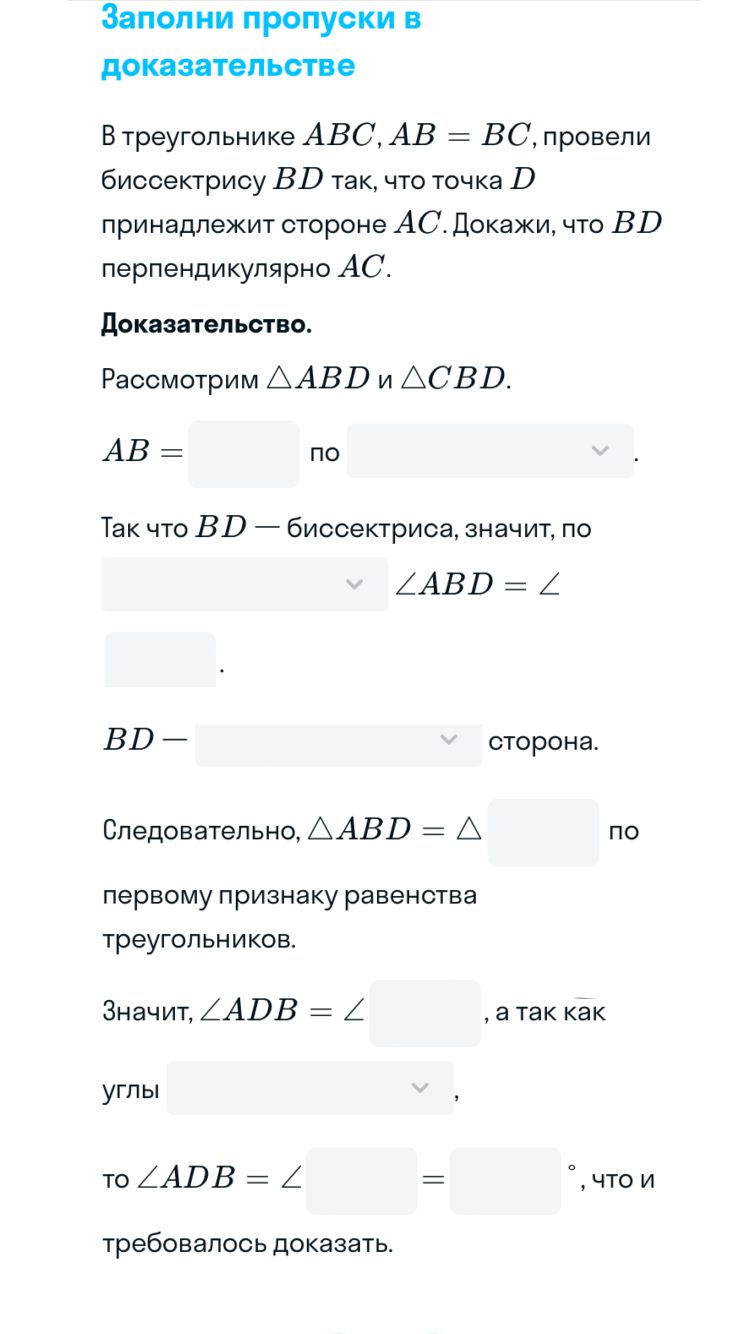The image size is (750, 1334).
Task: Click the blank field right after AB =
Action: [244, 454]
